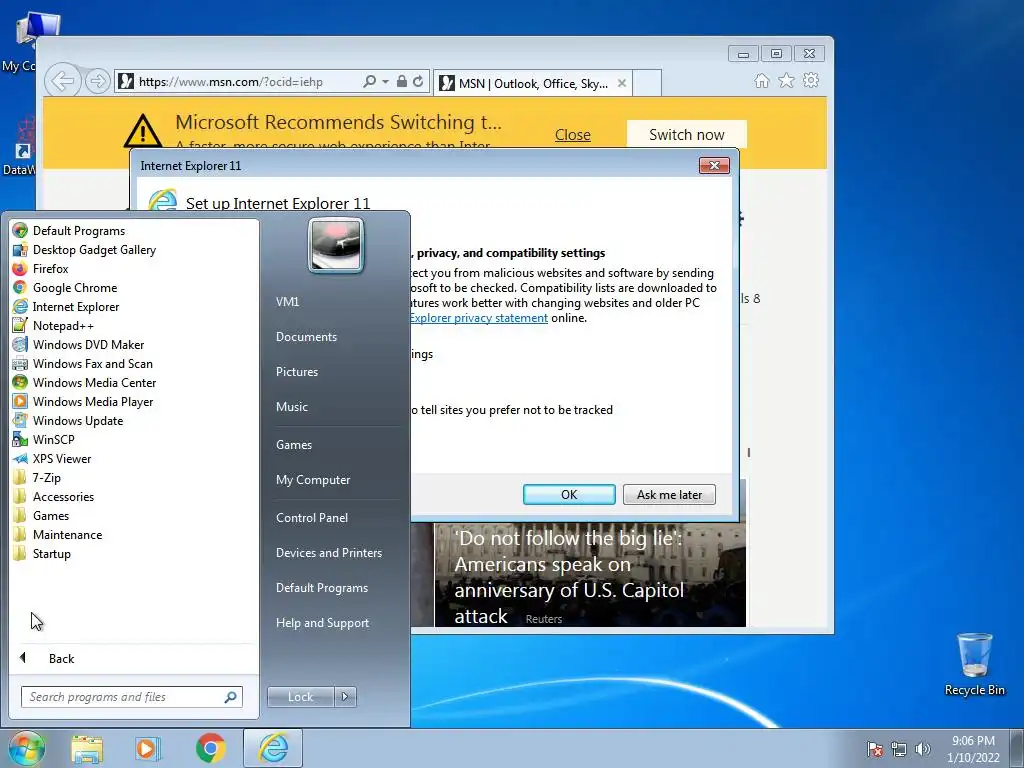The image size is (1024, 768).
Task: Open Internet Explorer in the programs list
Action: point(66,306)
